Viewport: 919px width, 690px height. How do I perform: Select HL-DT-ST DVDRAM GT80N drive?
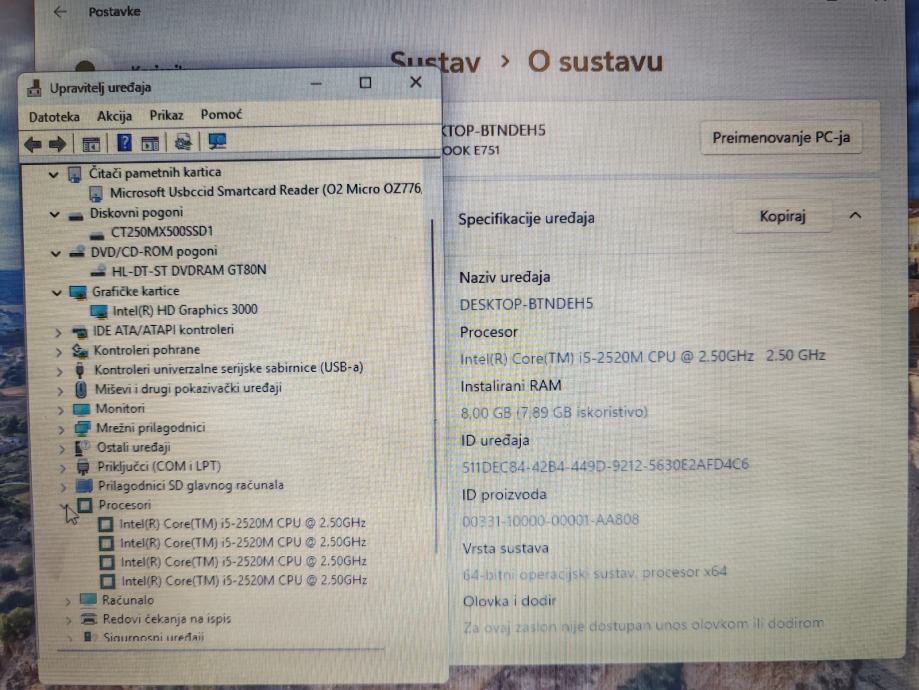click(x=189, y=270)
